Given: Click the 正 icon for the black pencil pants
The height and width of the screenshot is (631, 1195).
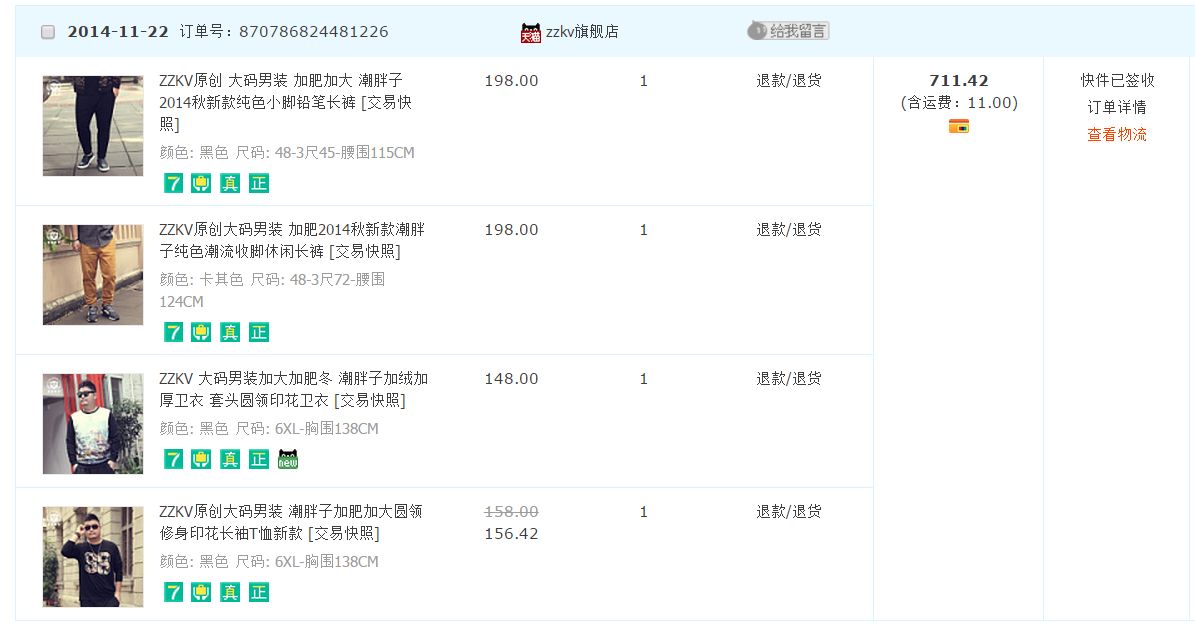Looking at the screenshot, I should click(x=259, y=183).
